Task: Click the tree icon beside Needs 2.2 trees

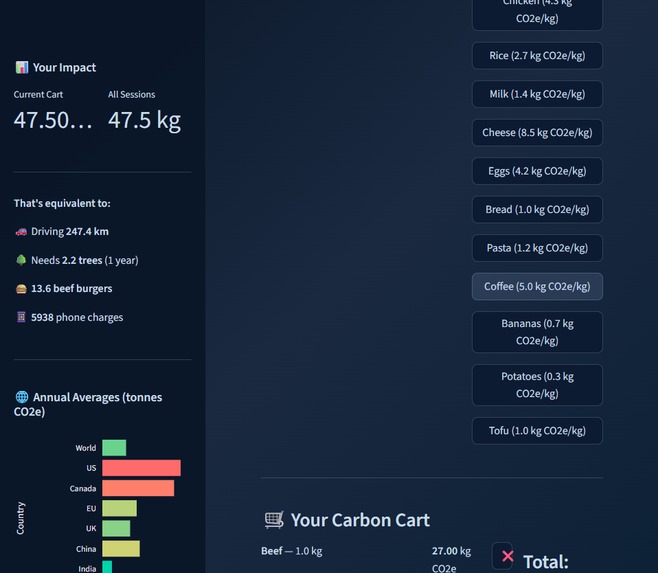Action: 21,260
